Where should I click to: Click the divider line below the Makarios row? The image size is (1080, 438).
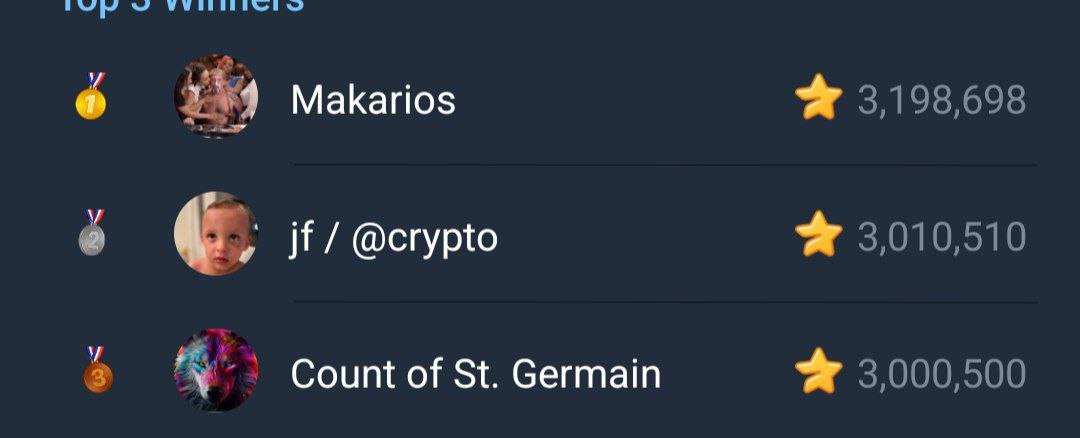coord(664,165)
